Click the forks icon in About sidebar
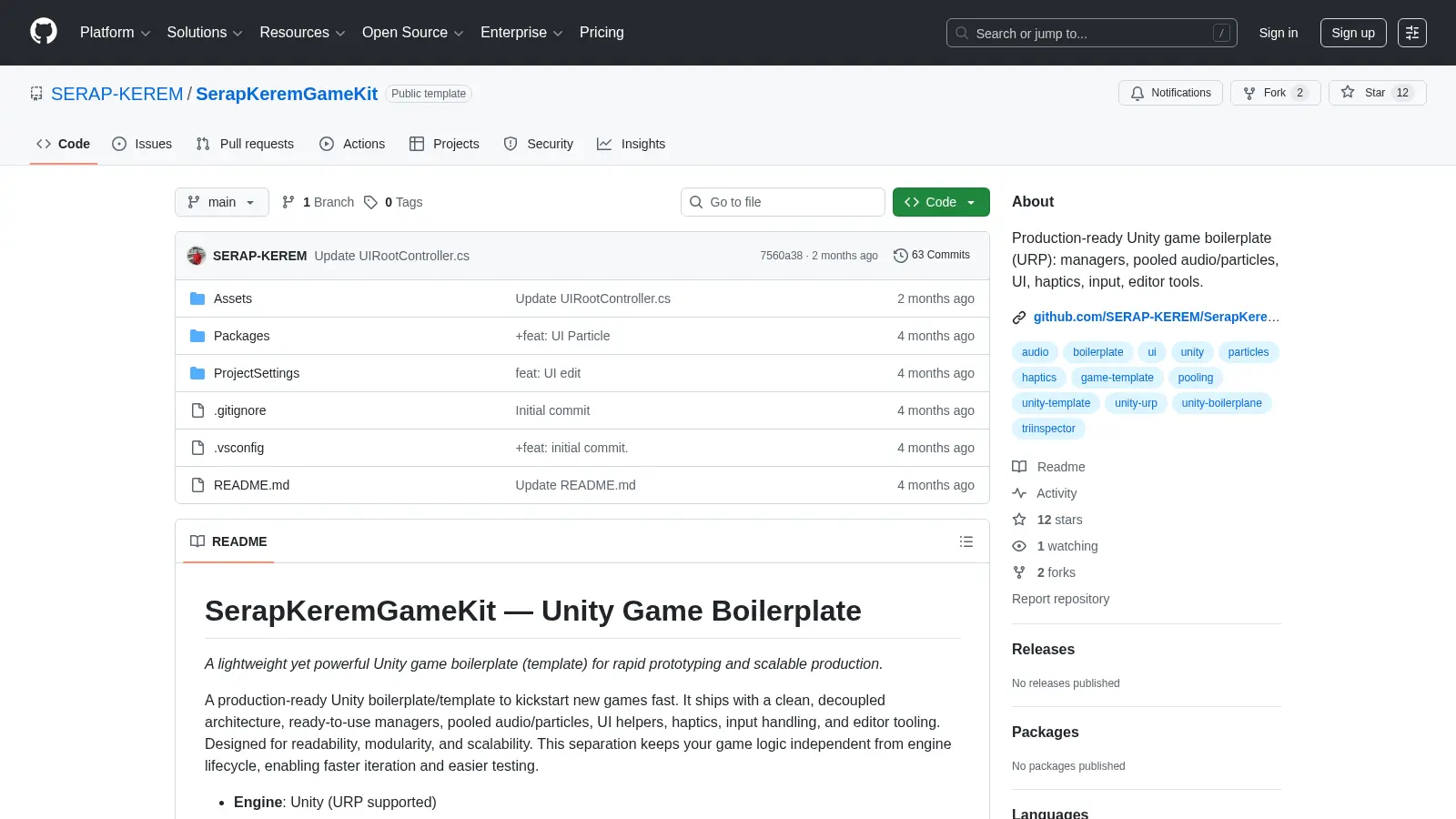1456x819 pixels. 1019,572
